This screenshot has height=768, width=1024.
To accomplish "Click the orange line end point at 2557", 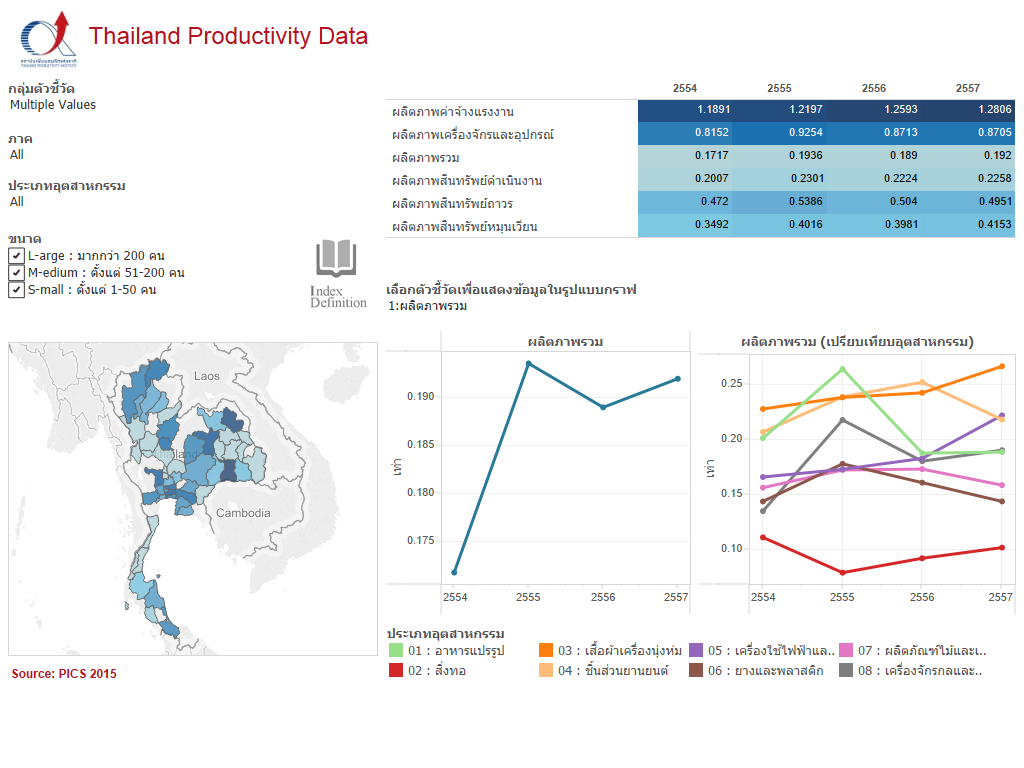I will pos(1002,366).
